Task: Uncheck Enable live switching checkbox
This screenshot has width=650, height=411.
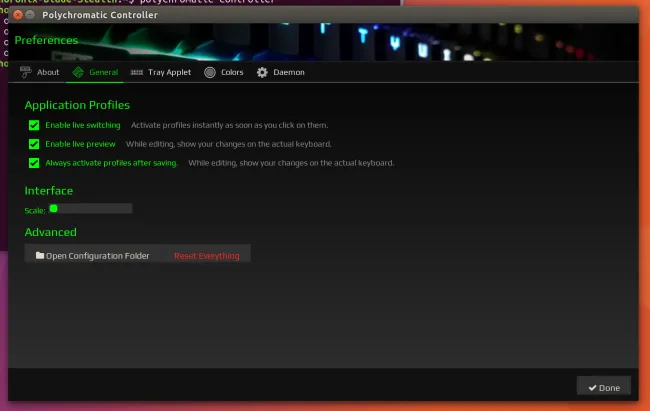Action: (x=34, y=125)
